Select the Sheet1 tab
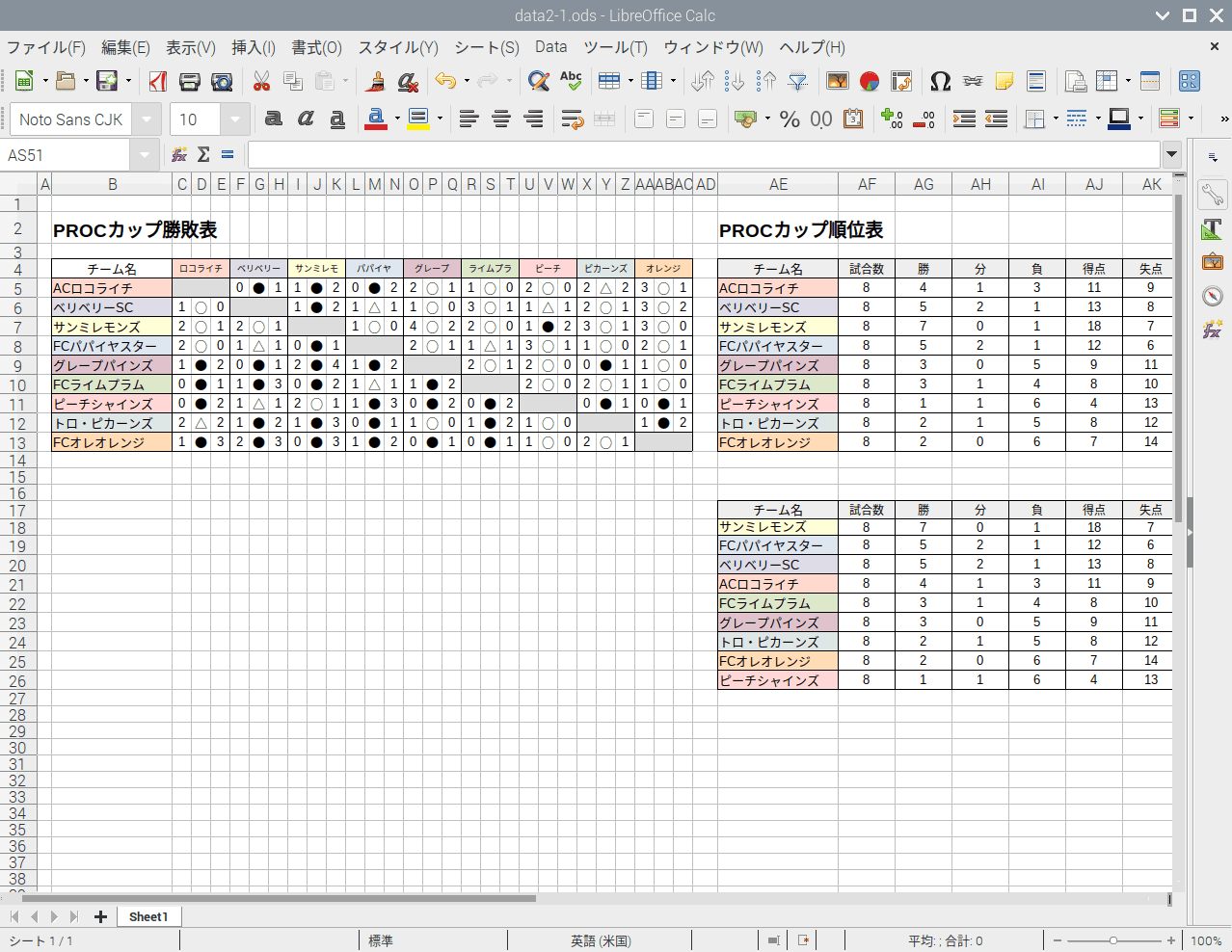Screen dimensions: 1232x952 click(148, 916)
